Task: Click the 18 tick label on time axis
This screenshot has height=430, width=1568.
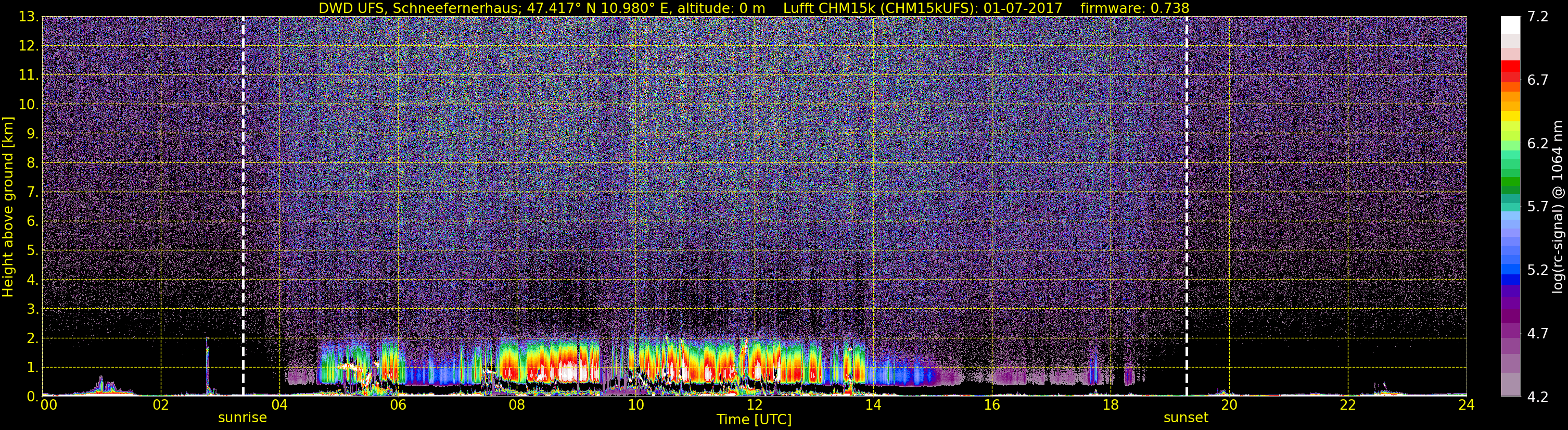Action: (x=1110, y=405)
